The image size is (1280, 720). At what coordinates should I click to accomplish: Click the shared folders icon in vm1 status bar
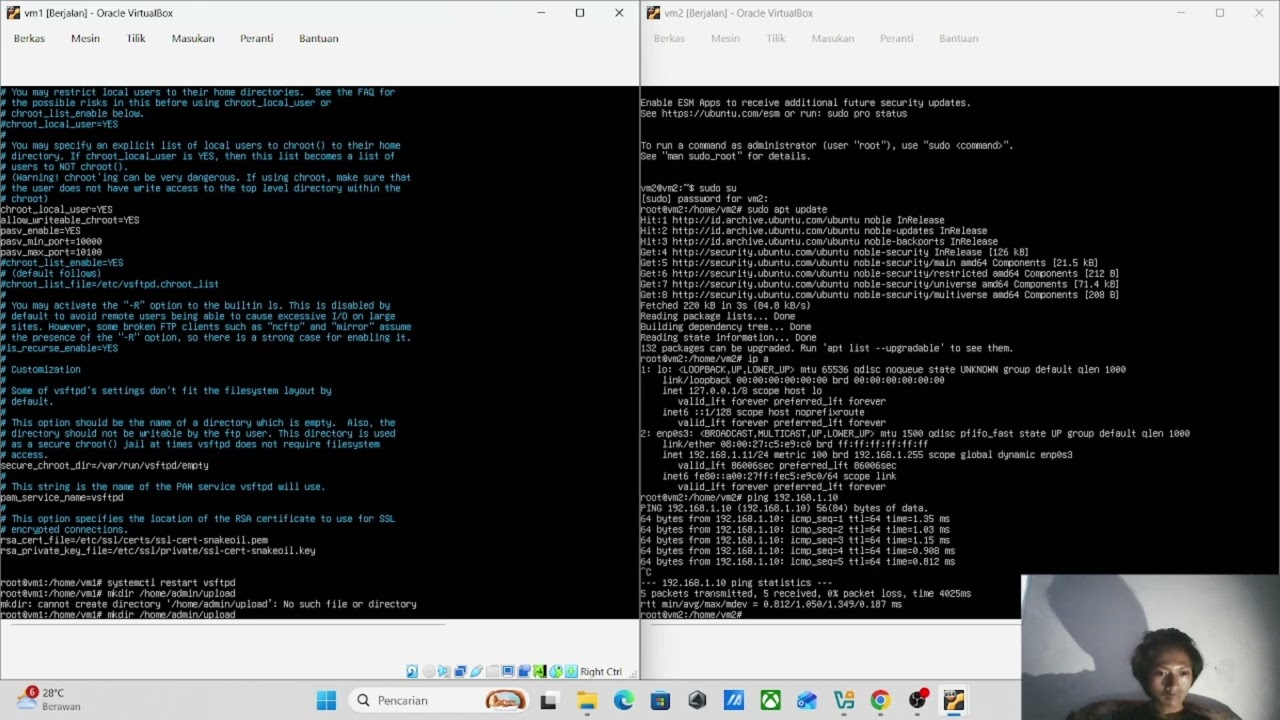point(492,672)
